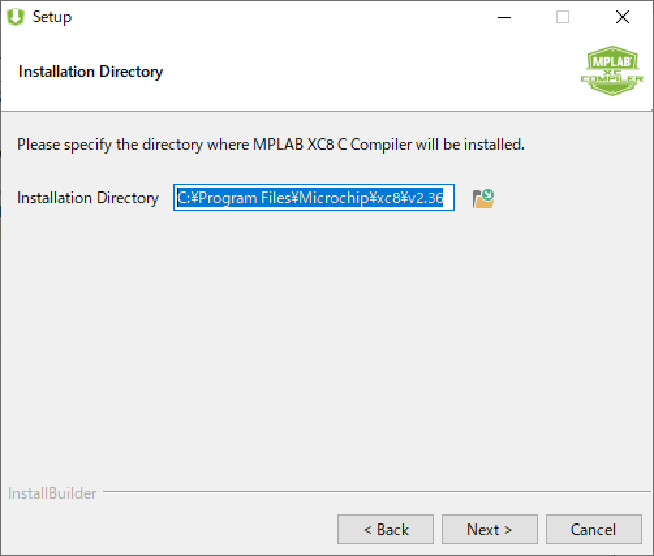Click the 'Installation Directory' heading
654x556 pixels.
pos(91,72)
